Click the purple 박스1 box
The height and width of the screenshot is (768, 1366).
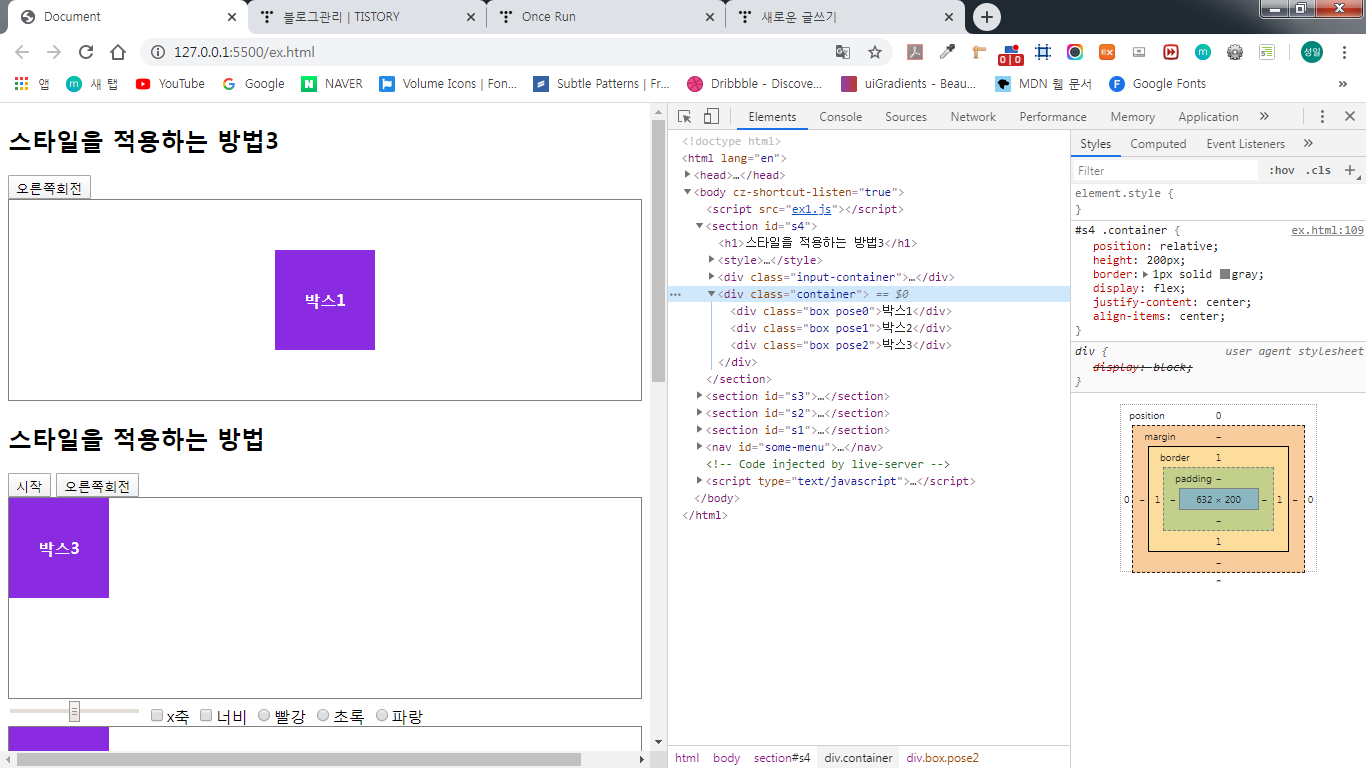[325, 300]
